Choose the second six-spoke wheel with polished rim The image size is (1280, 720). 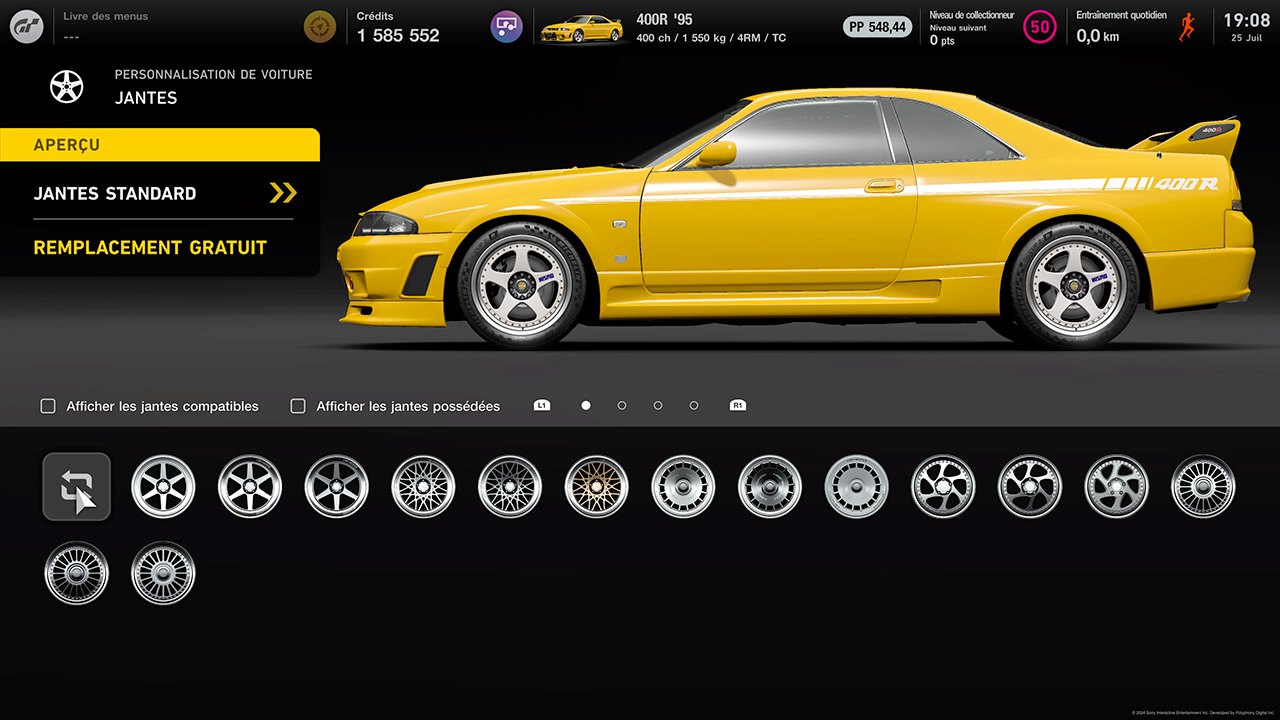click(250, 487)
